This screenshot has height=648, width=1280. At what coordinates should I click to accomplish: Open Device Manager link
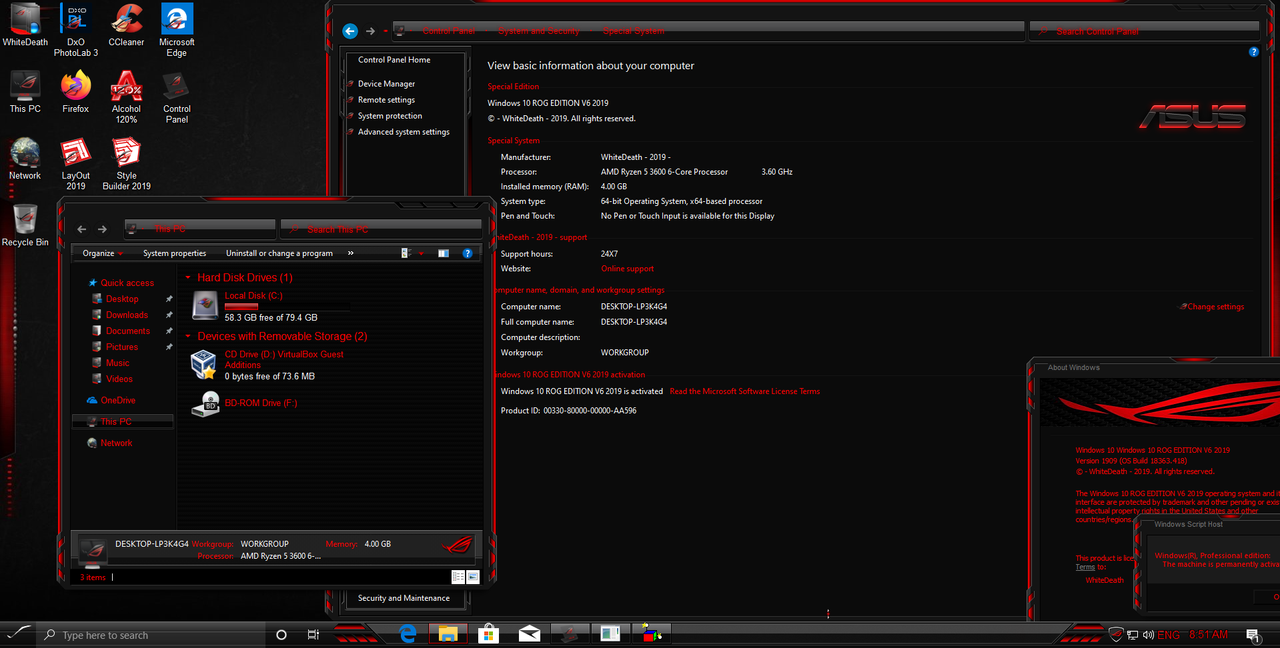(386, 84)
